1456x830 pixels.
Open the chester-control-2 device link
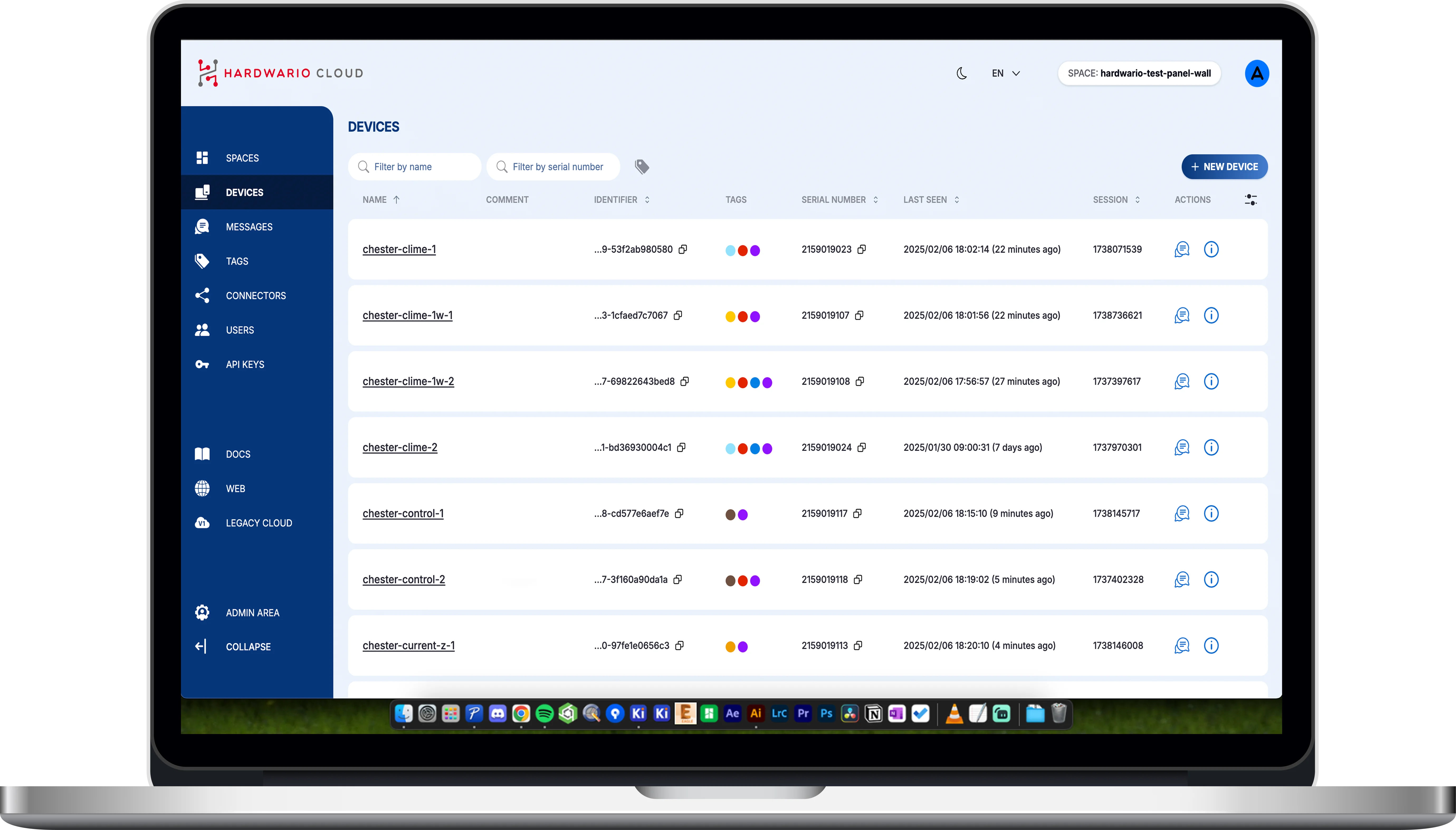click(x=404, y=580)
